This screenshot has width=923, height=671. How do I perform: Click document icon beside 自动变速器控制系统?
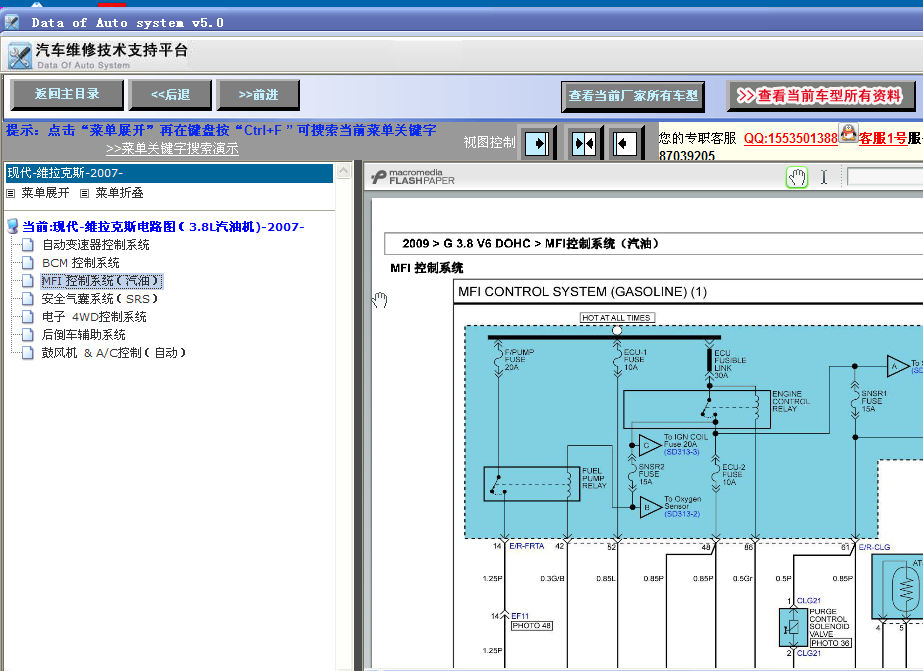coord(28,245)
